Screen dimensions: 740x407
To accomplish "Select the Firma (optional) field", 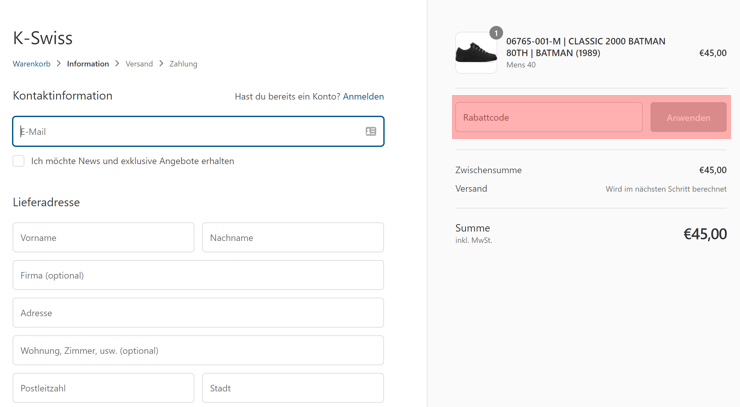I will pyautogui.click(x=198, y=275).
